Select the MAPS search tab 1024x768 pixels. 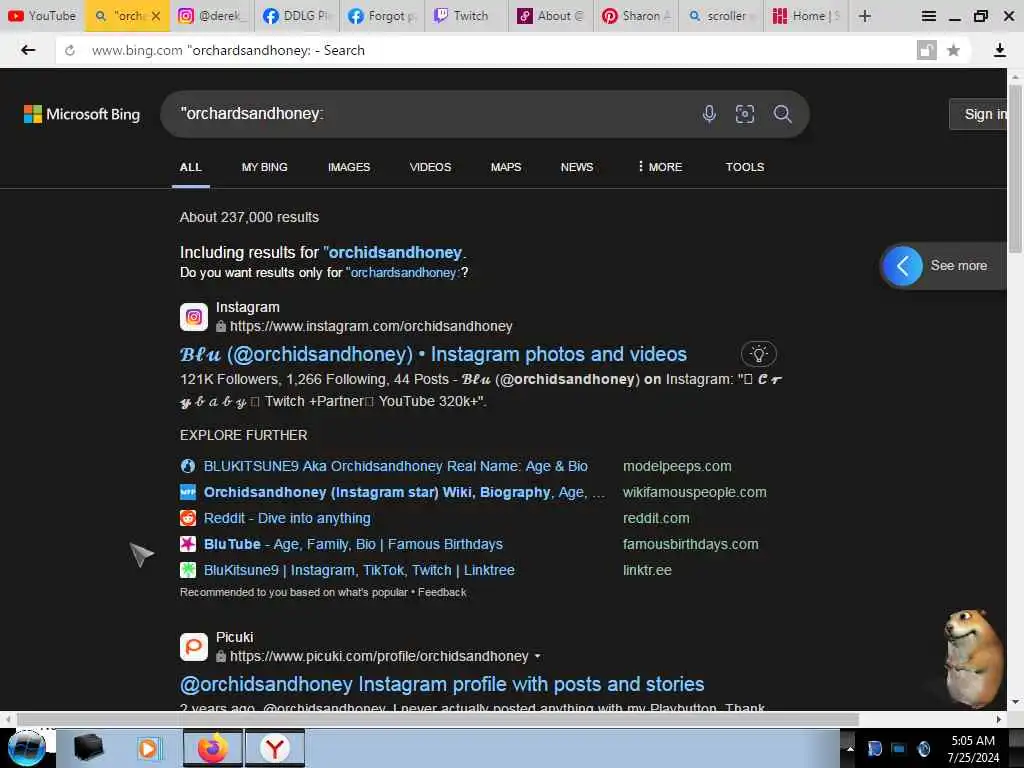click(505, 167)
